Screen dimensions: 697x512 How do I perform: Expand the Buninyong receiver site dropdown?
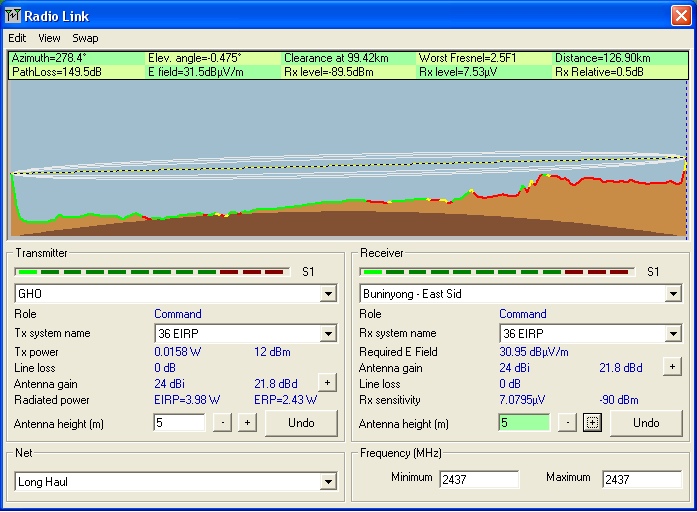(x=673, y=293)
